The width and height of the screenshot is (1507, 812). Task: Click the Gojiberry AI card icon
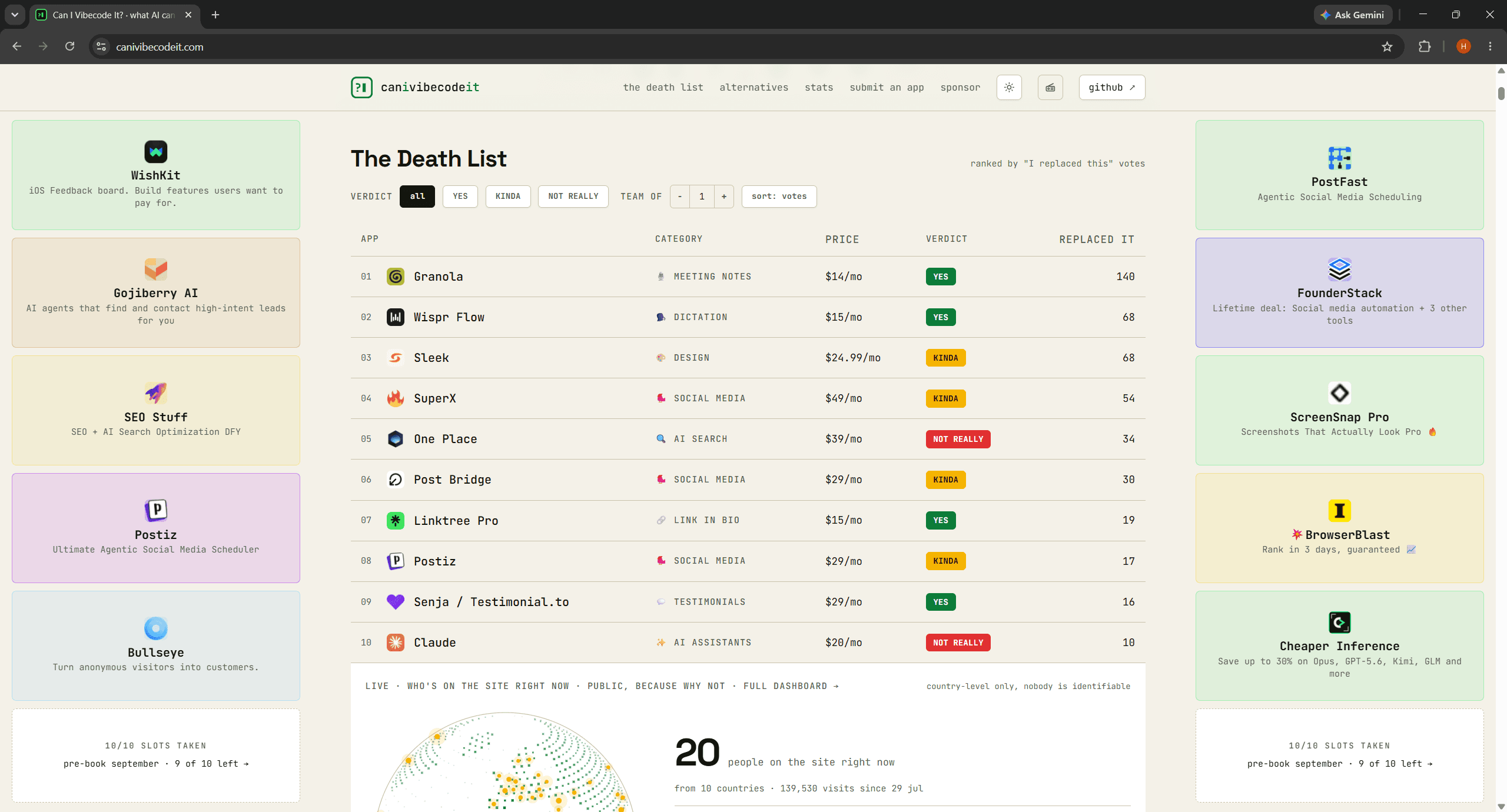click(x=156, y=269)
